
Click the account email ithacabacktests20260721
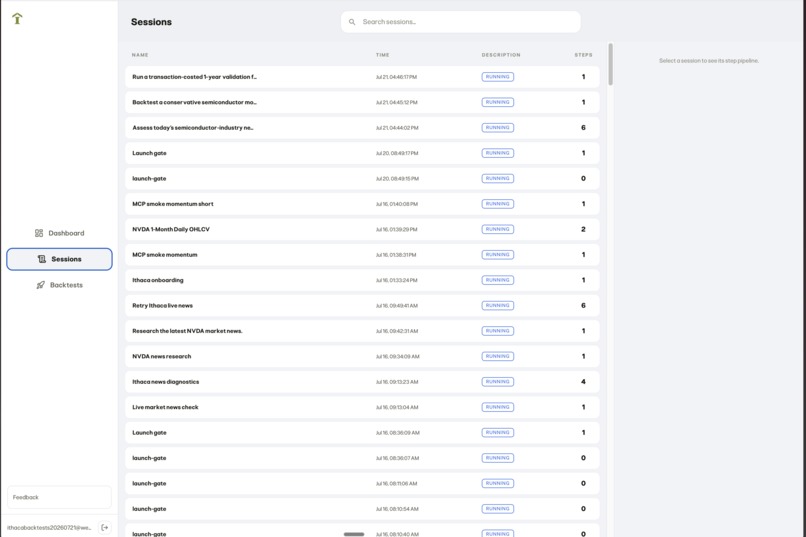pyautogui.click(x=49, y=527)
